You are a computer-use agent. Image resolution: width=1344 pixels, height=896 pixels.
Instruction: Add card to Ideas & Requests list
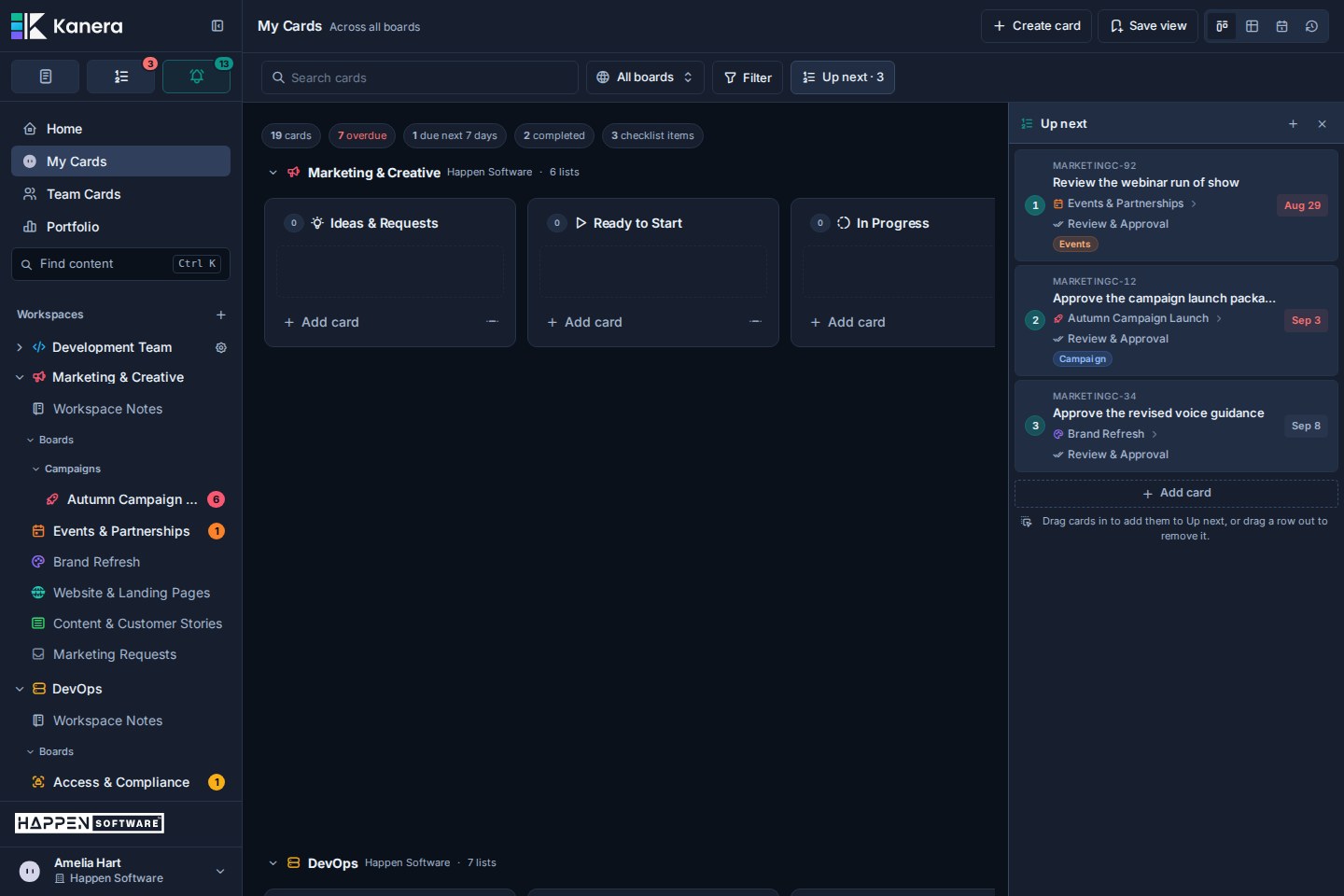(322, 322)
